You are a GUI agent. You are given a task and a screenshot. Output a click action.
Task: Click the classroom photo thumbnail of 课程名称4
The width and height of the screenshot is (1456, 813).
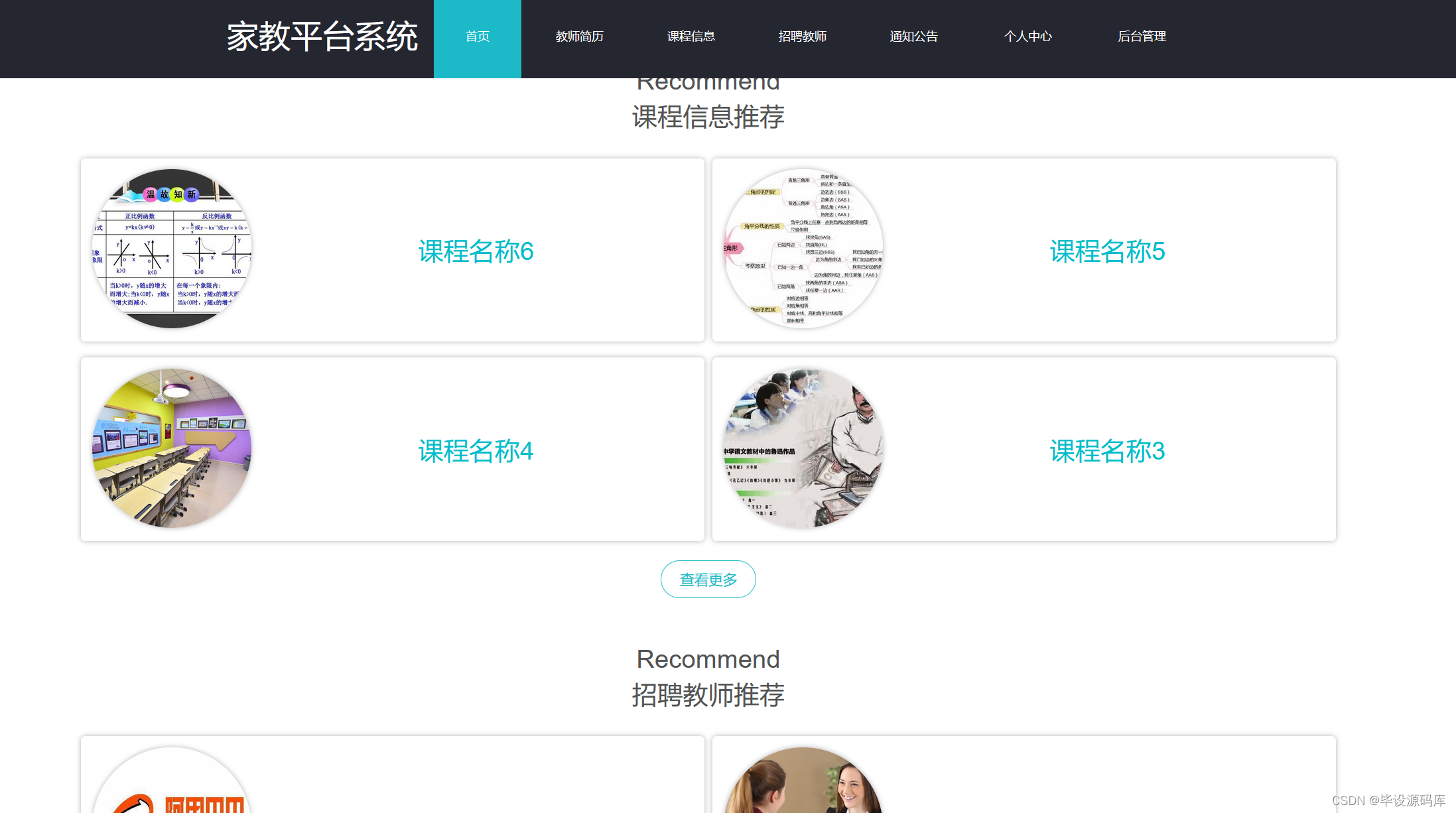(x=172, y=448)
